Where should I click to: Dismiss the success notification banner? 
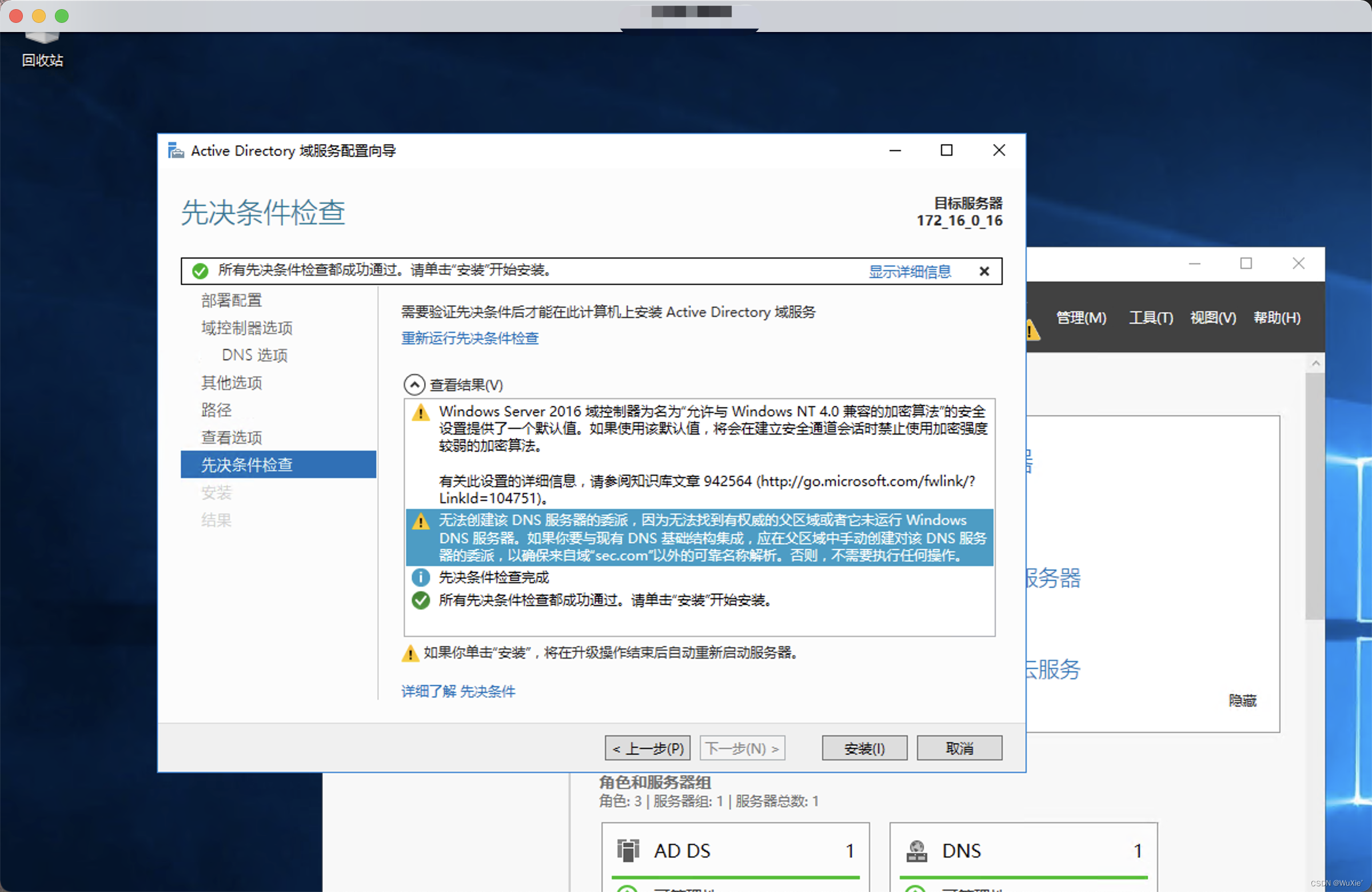click(x=984, y=271)
